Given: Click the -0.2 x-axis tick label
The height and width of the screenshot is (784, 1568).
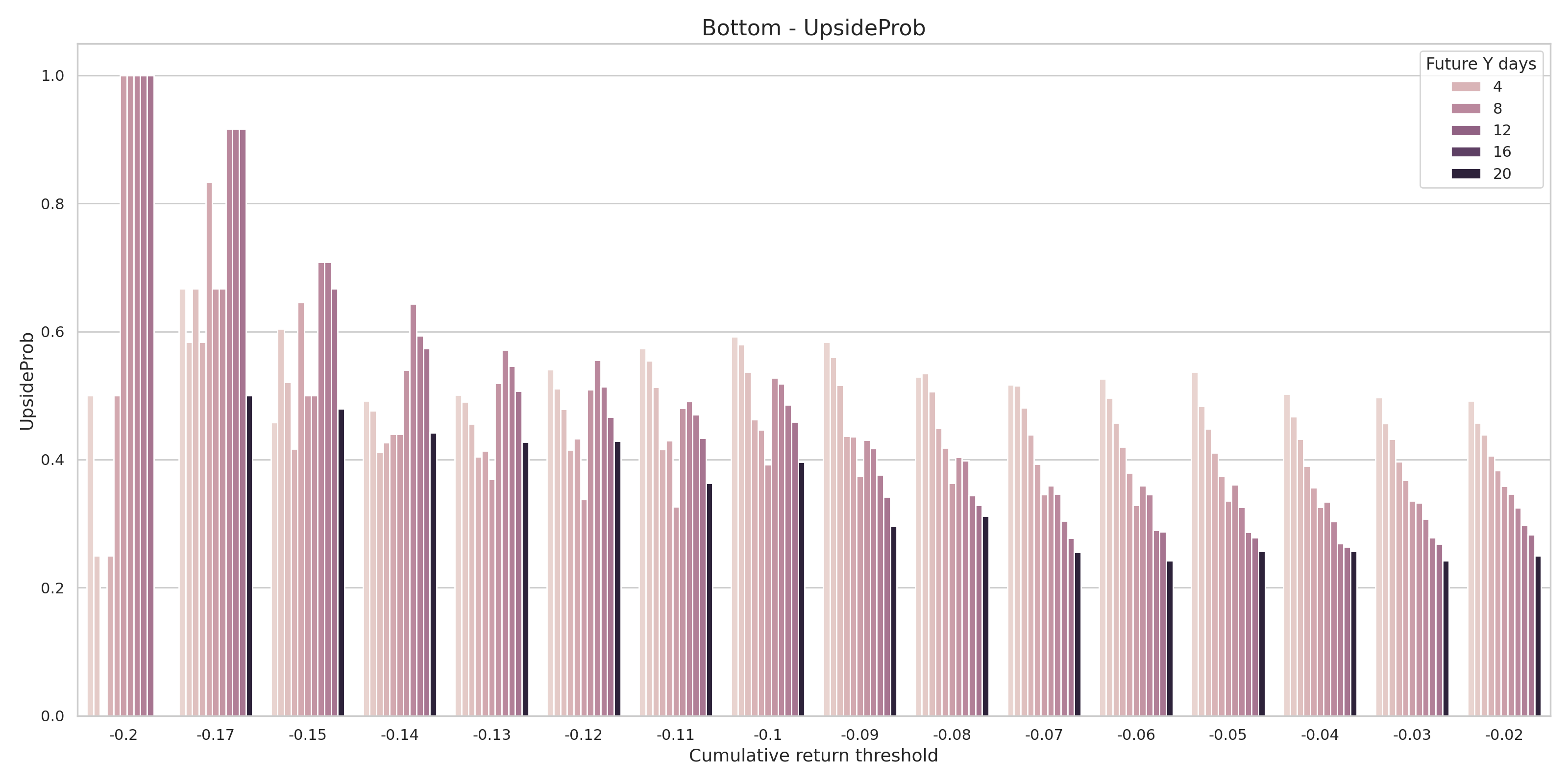Looking at the screenshot, I should point(123,735).
